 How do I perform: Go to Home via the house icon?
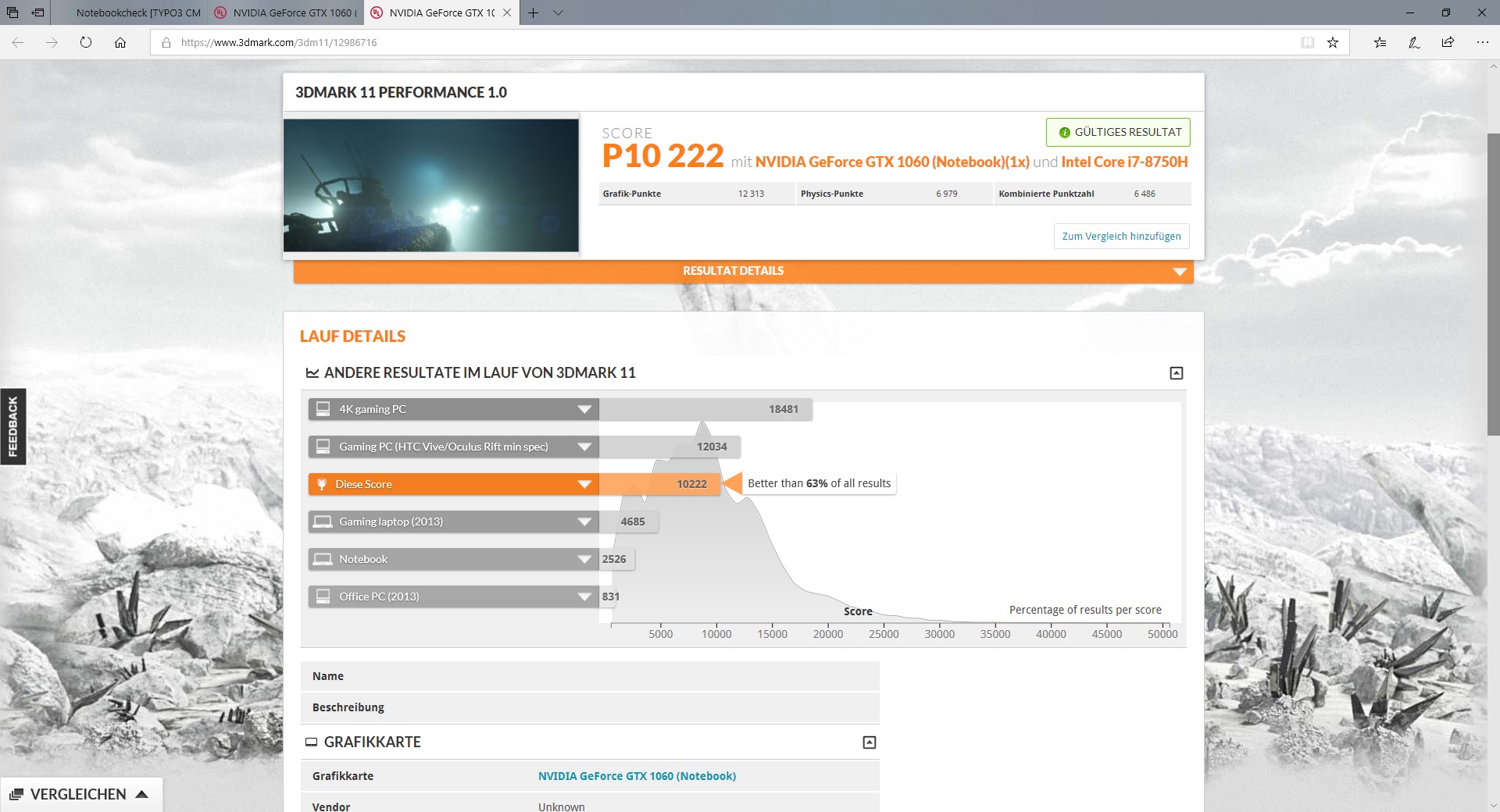coord(120,43)
